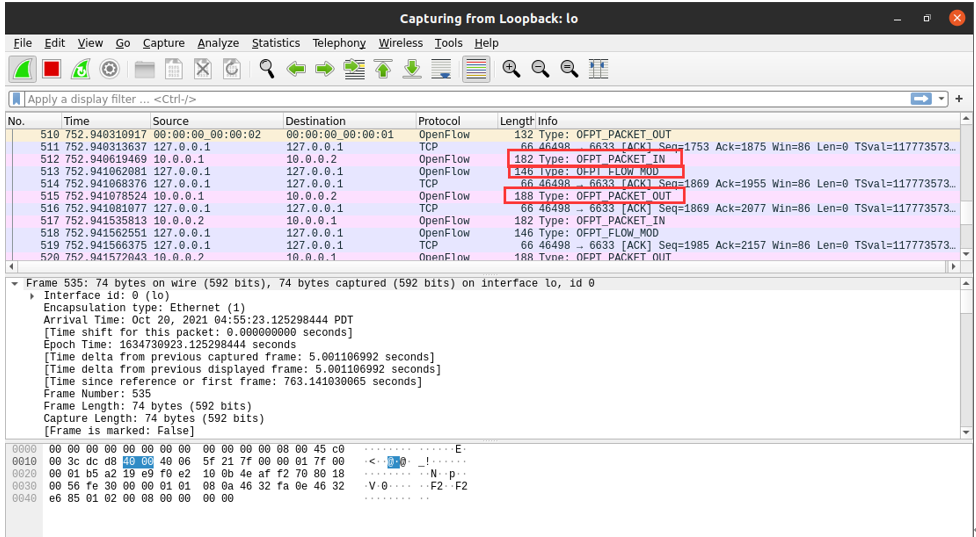This screenshot has width=976, height=537.
Task: Toggle auto-scroll during live capture
Action: tap(441, 69)
